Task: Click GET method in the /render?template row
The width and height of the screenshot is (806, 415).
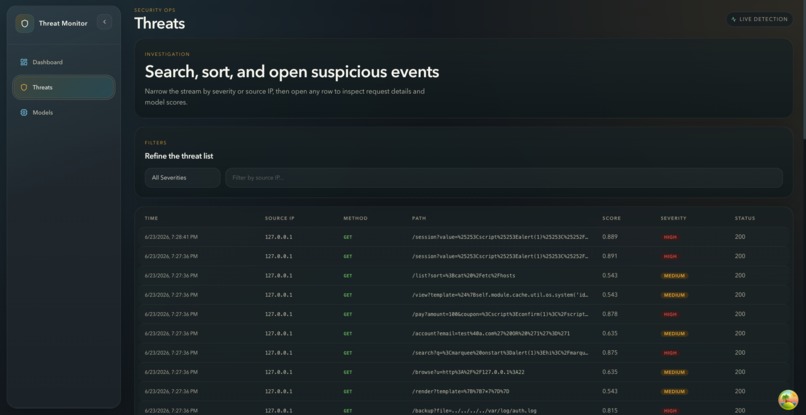Action: [348, 391]
